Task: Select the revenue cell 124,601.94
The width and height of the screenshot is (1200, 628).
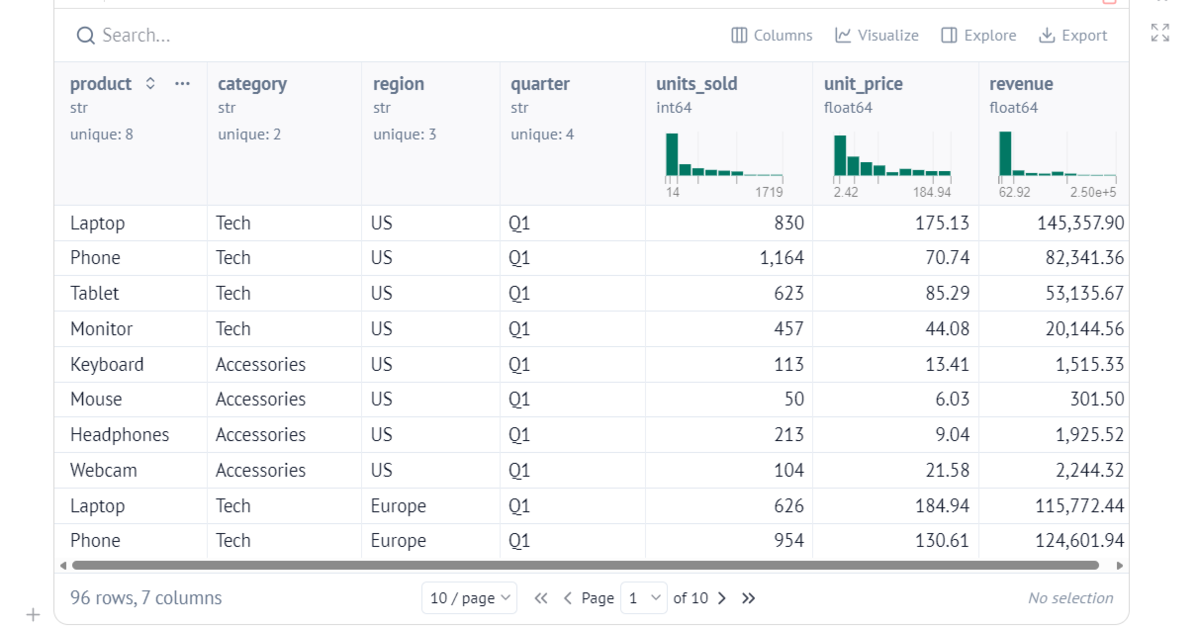Action: [x=1054, y=541]
